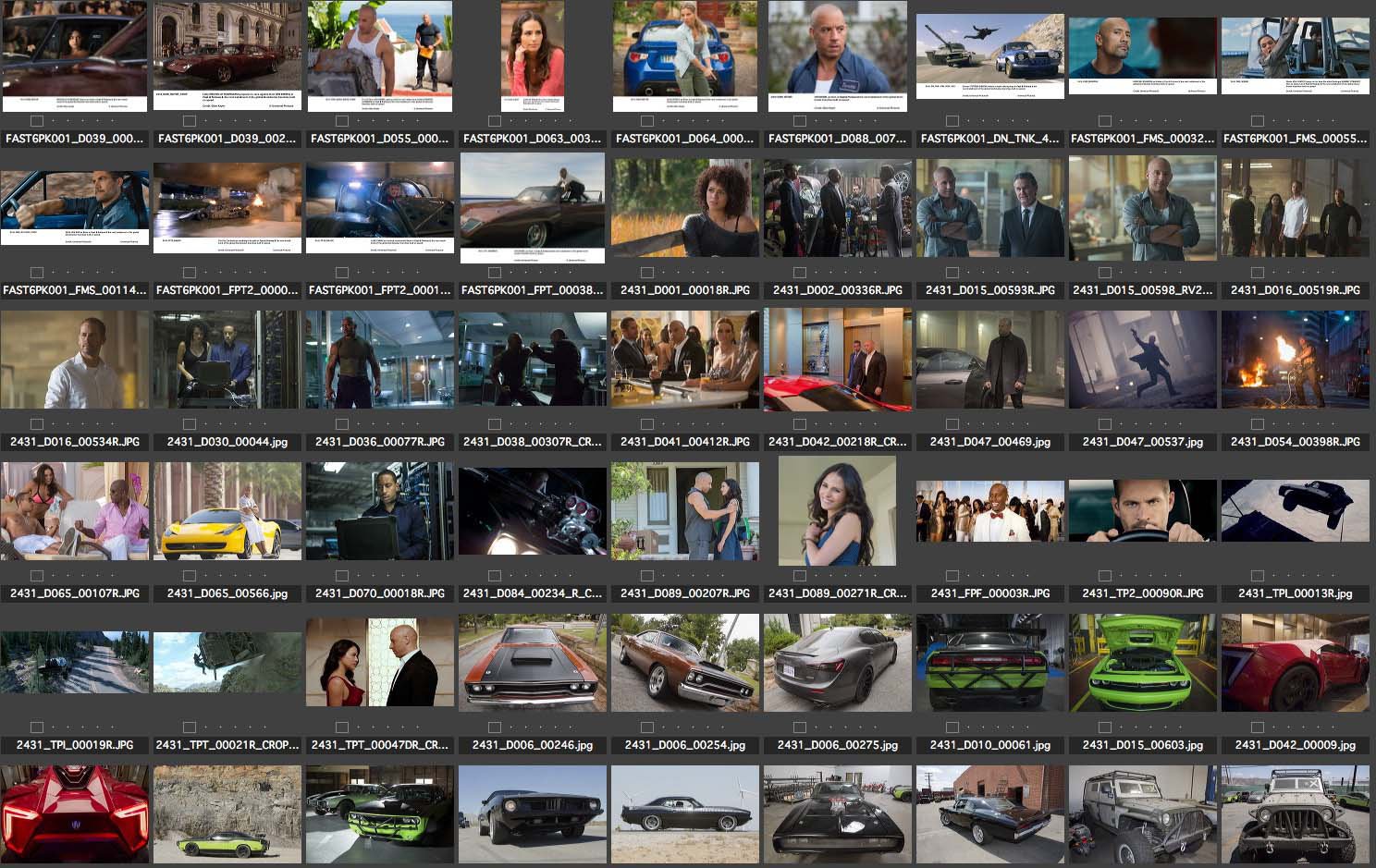Choose the FAST6PK001_FPT_00038... thumbnail

click(533, 208)
